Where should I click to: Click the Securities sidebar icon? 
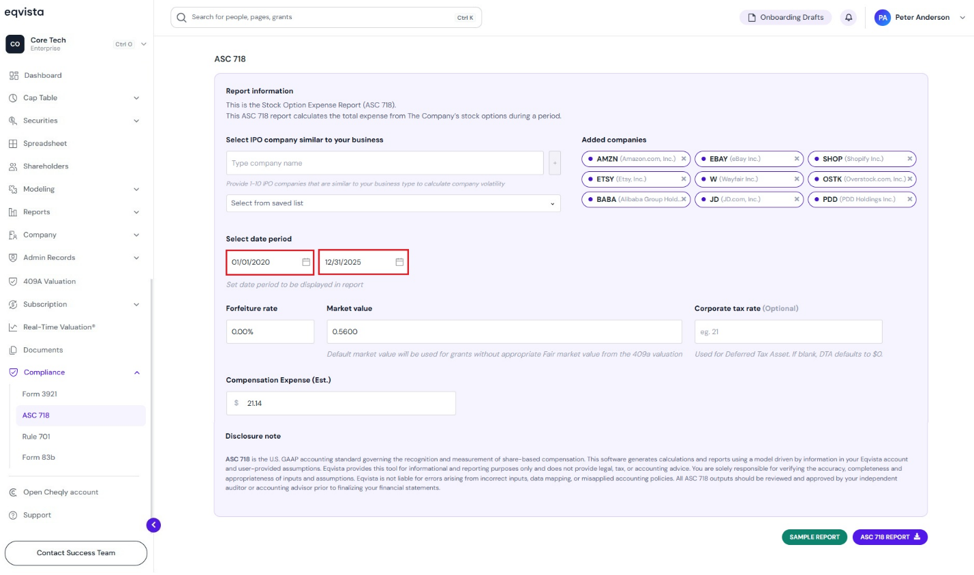point(13,121)
